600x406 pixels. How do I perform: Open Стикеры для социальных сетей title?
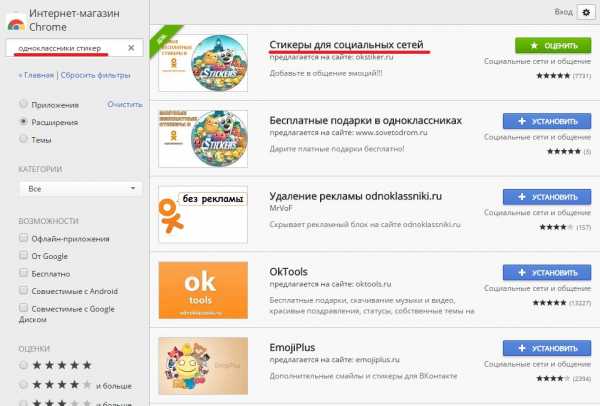(x=346, y=45)
